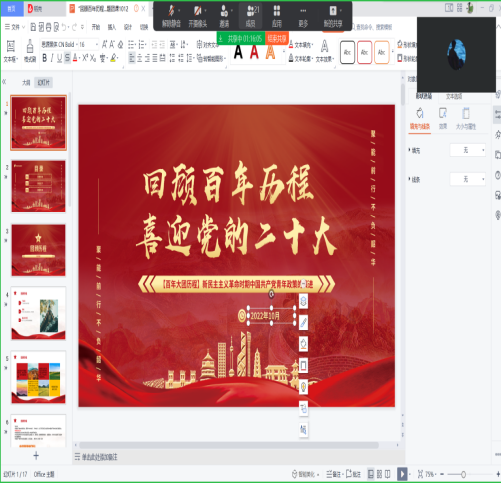
Task: Open the 开始 ribbon tab
Action: 96,27
